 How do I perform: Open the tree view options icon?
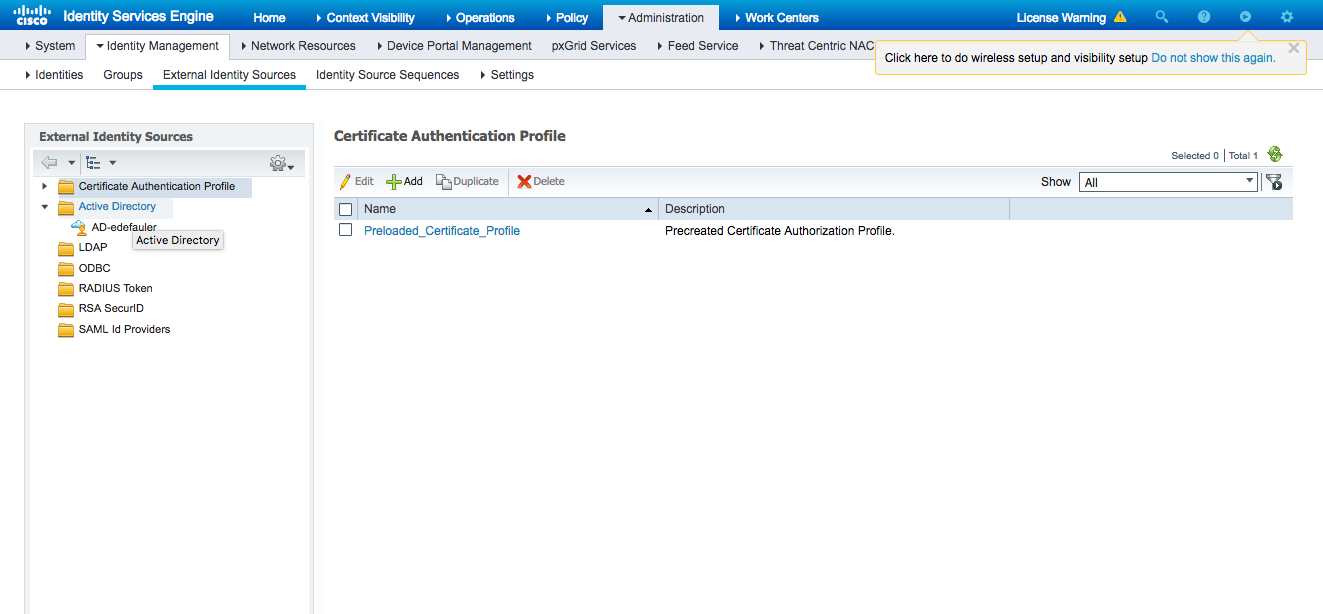click(94, 162)
